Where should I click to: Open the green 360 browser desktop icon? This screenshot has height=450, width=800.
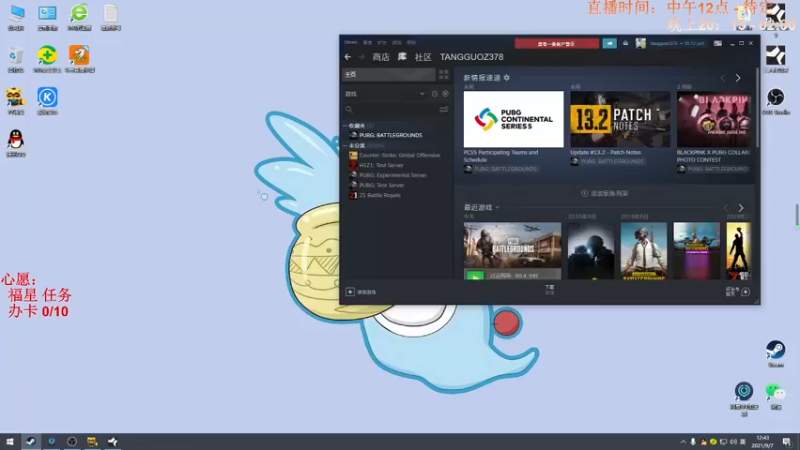79,17
